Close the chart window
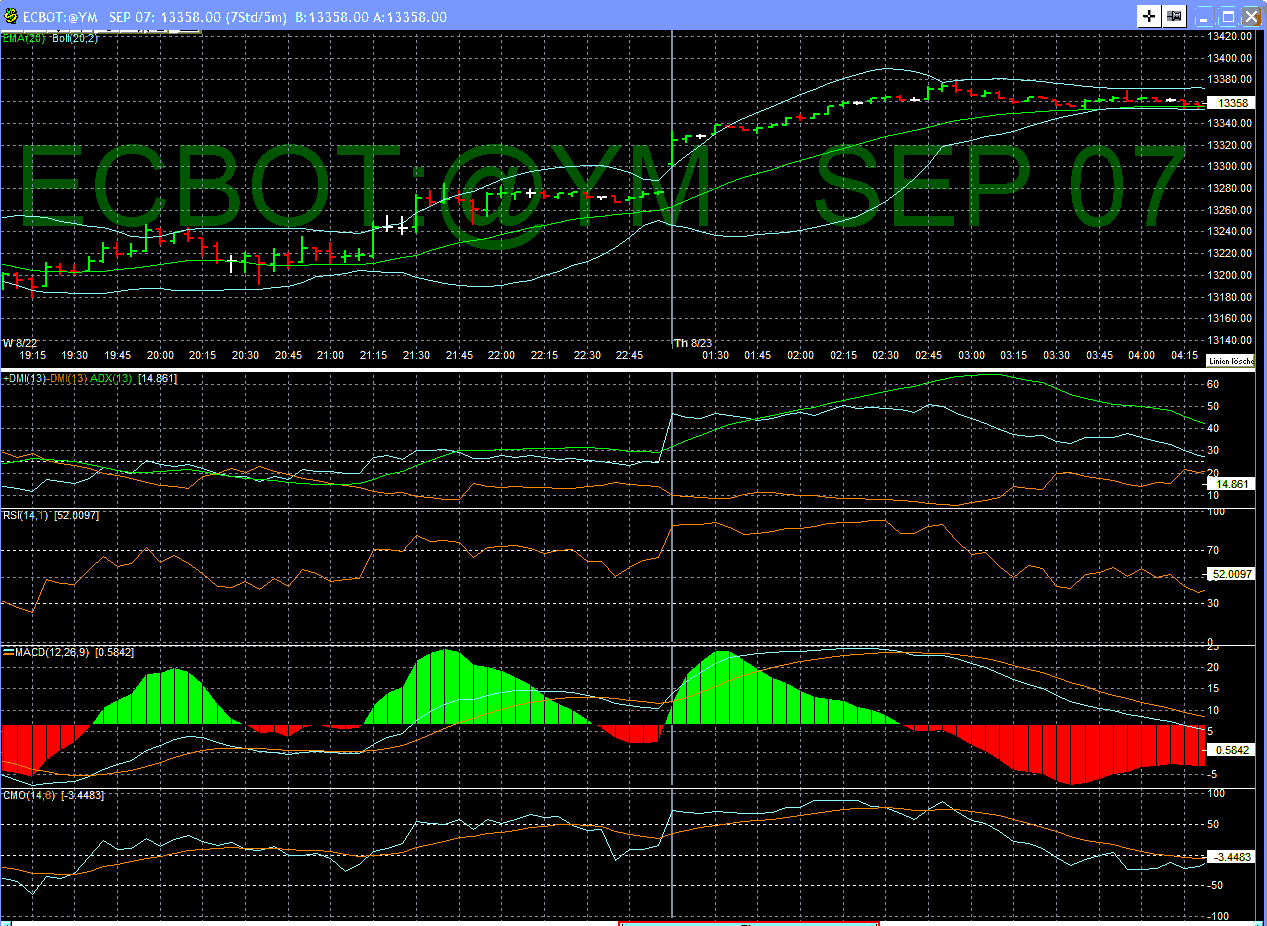 coord(1252,16)
